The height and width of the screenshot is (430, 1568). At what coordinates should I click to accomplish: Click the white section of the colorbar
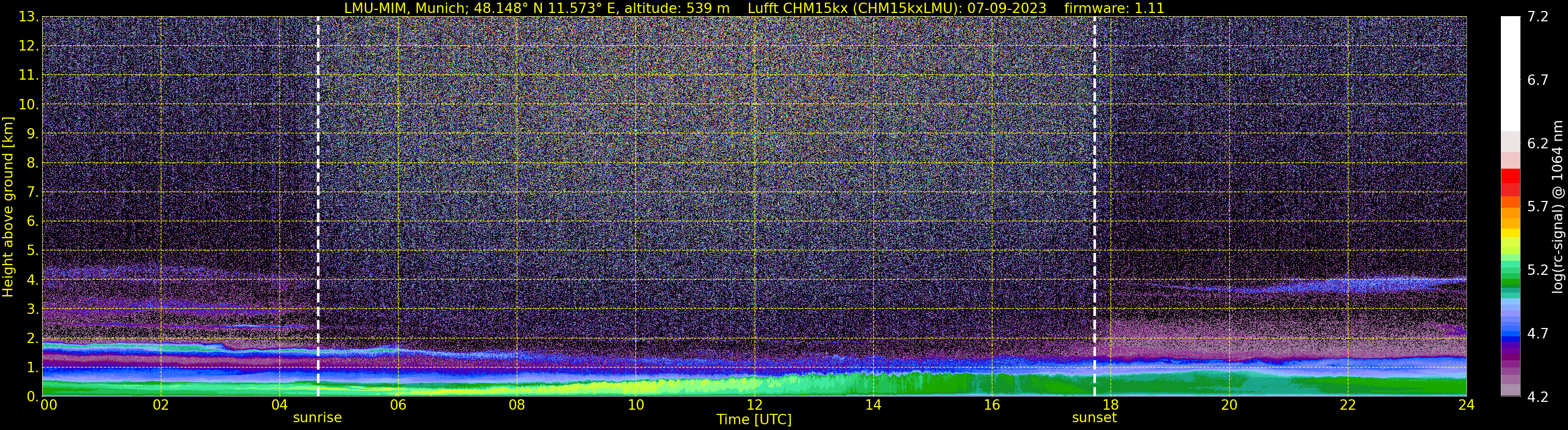pyautogui.click(x=1511, y=73)
